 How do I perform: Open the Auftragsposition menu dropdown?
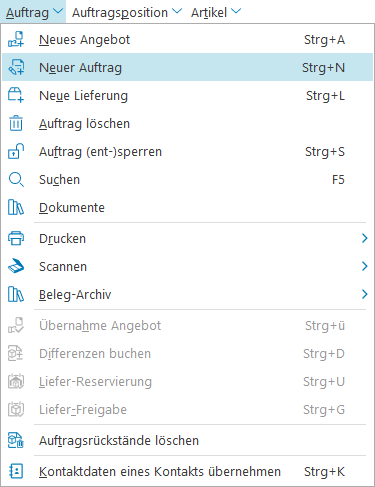pyautogui.click(x=127, y=12)
